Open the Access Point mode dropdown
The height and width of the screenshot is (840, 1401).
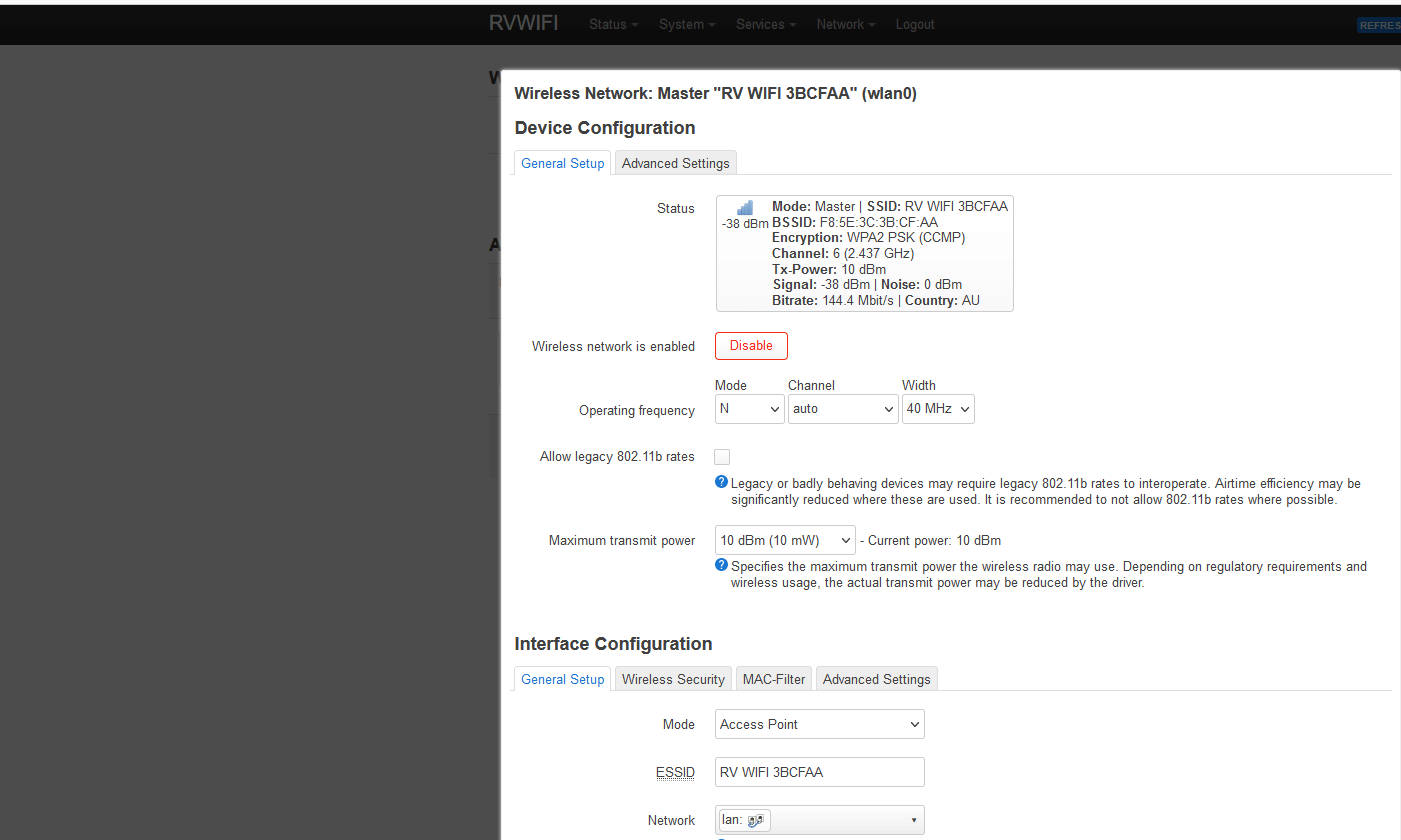[x=819, y=725]
